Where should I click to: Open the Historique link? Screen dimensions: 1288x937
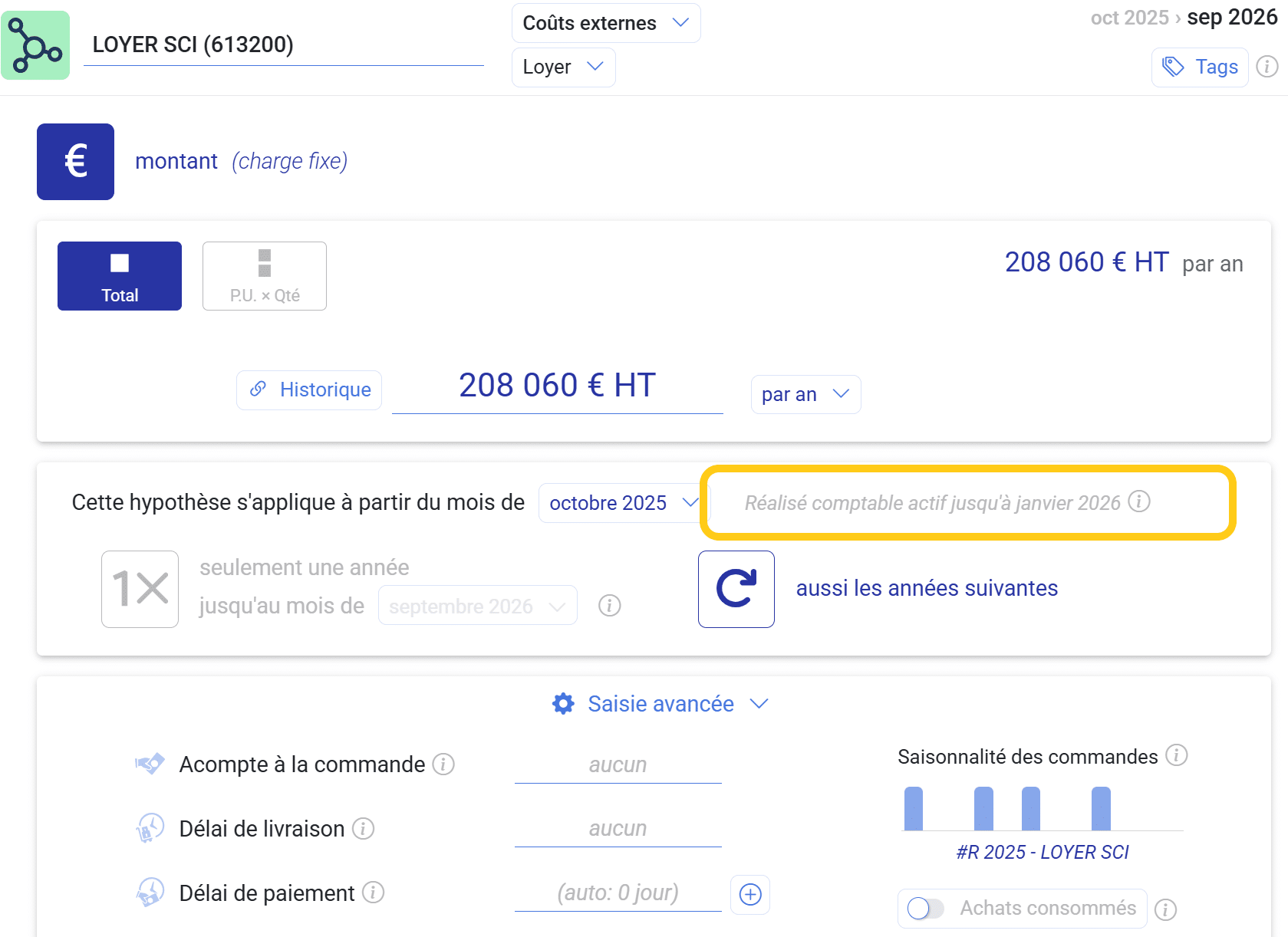(x=309, y=390)
